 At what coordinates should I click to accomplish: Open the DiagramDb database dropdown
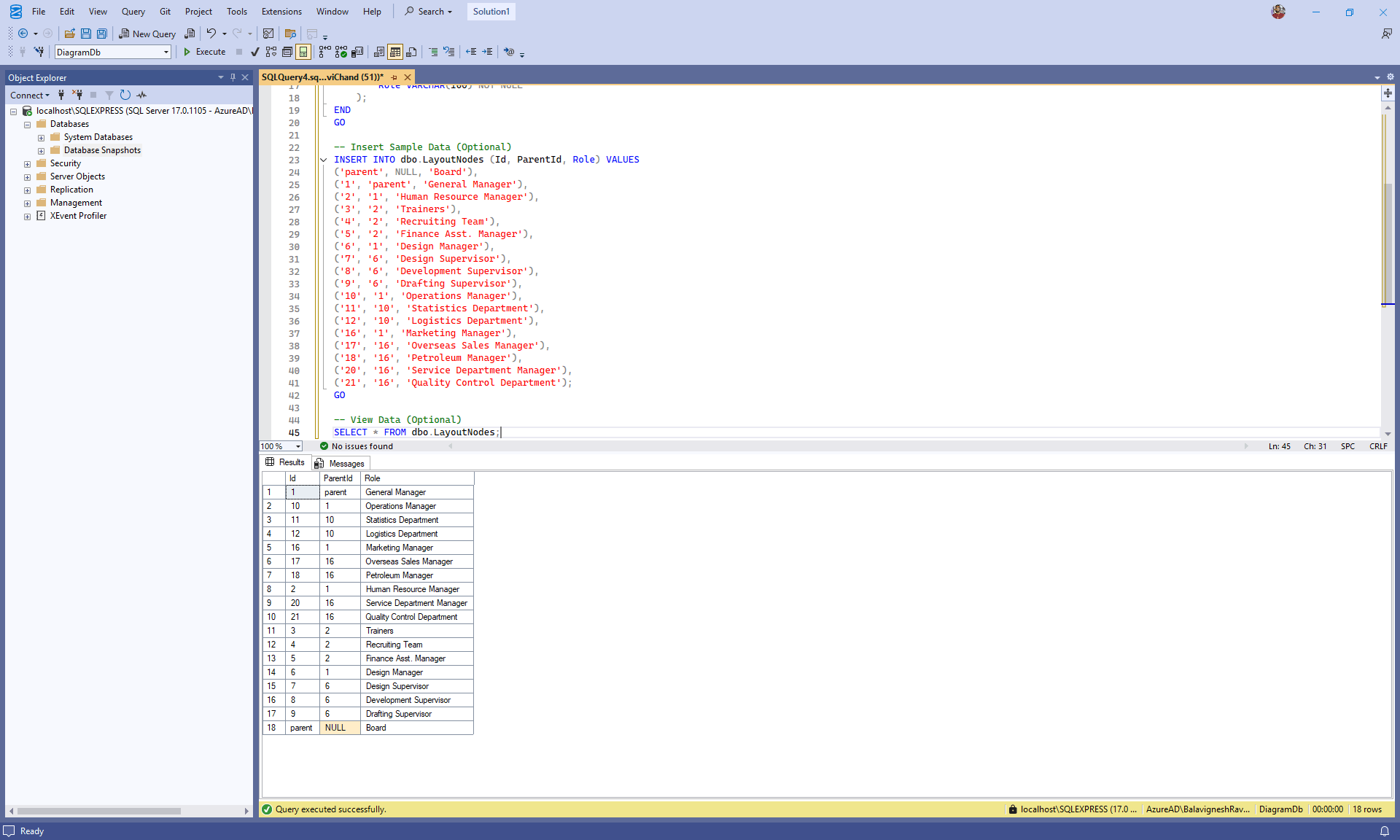tap(166, 52)
